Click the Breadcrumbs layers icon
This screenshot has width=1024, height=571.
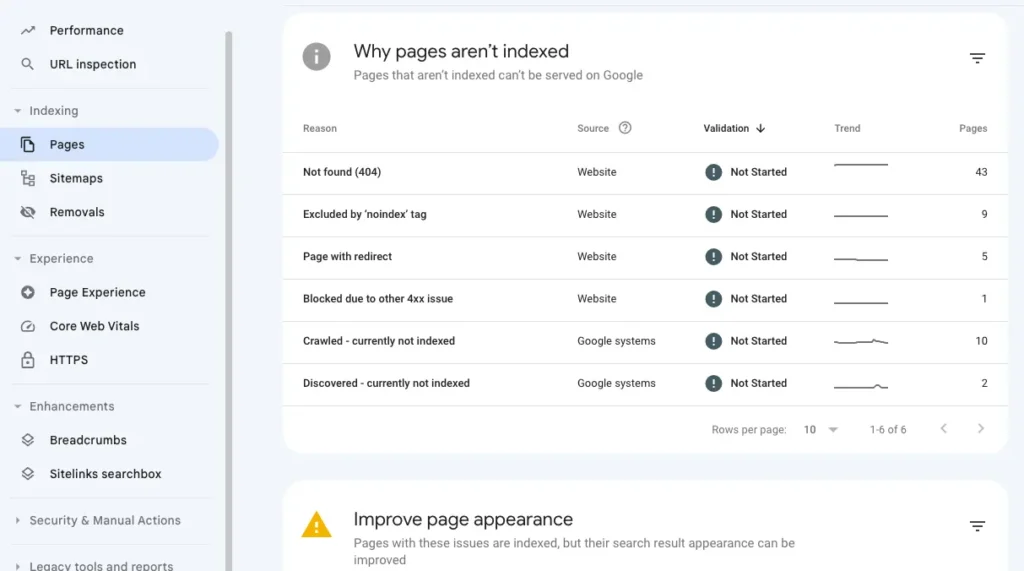tap(27, 440)
